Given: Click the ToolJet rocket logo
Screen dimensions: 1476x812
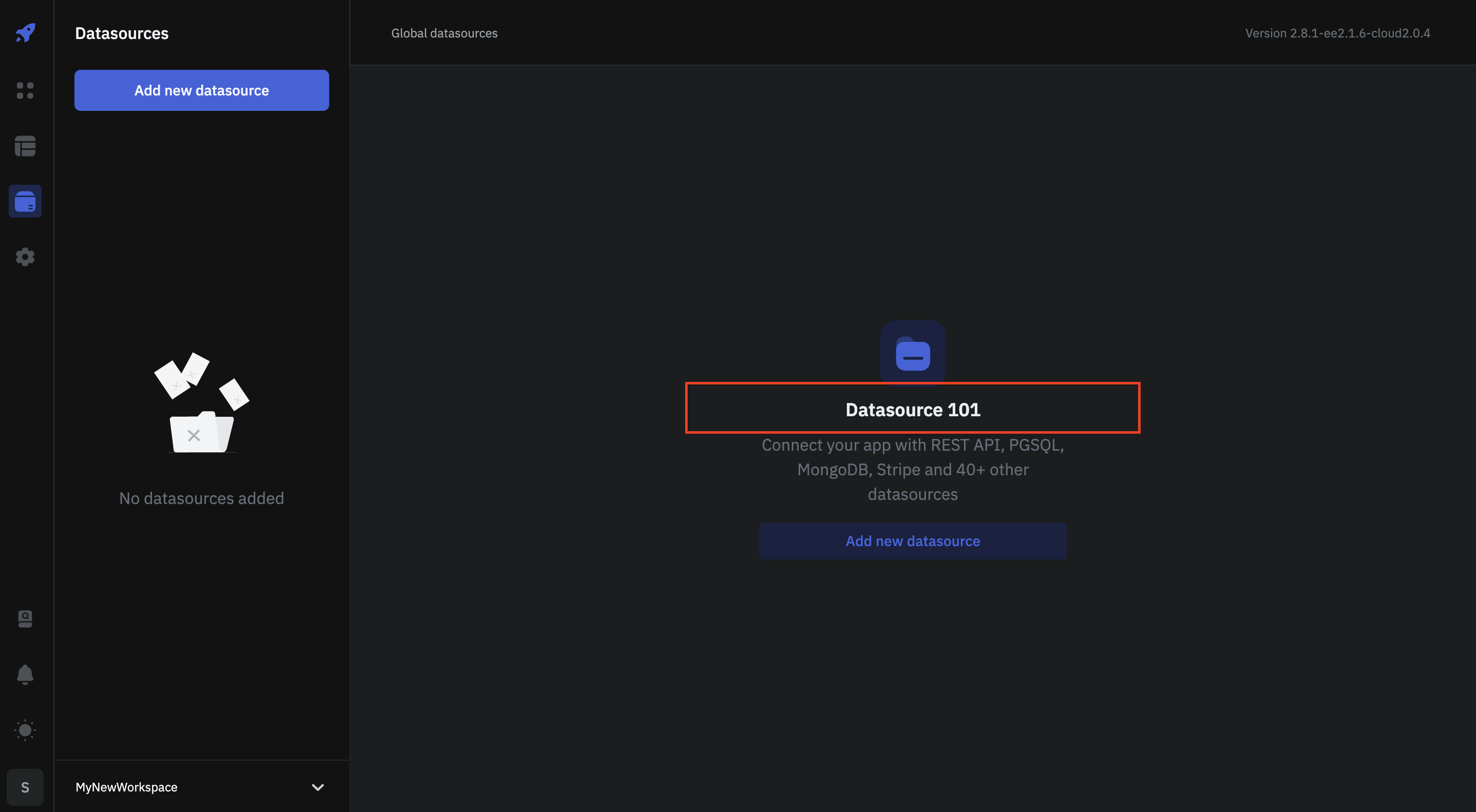Looking at the screenshot, I should tap(25, 33).
